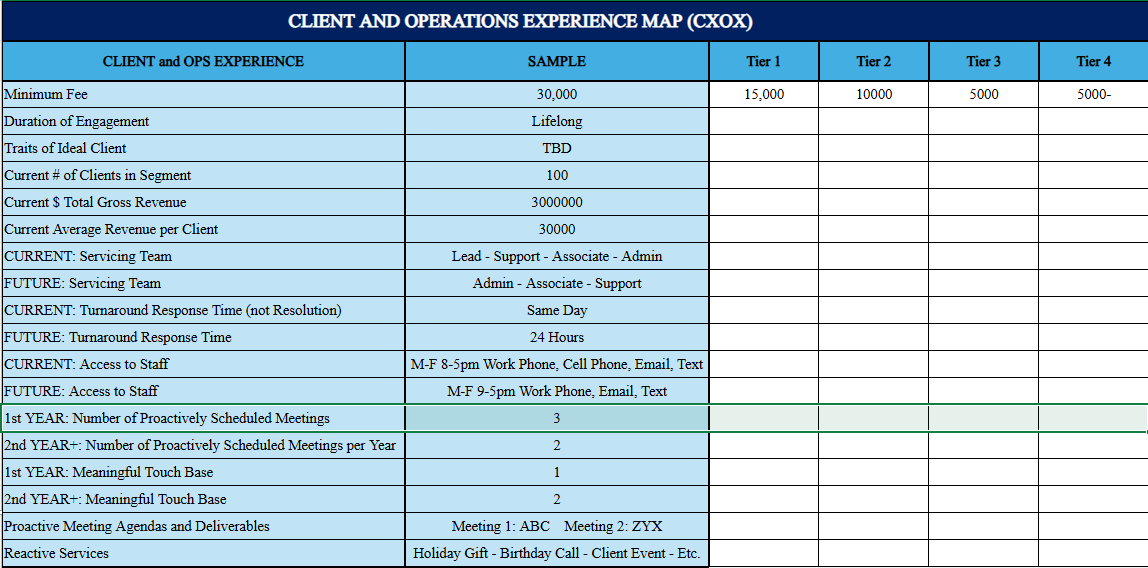This screenshot has height=568, width=1148.
Task: Select the 'SAMPLE' column header
Action: tap(556, 61)
